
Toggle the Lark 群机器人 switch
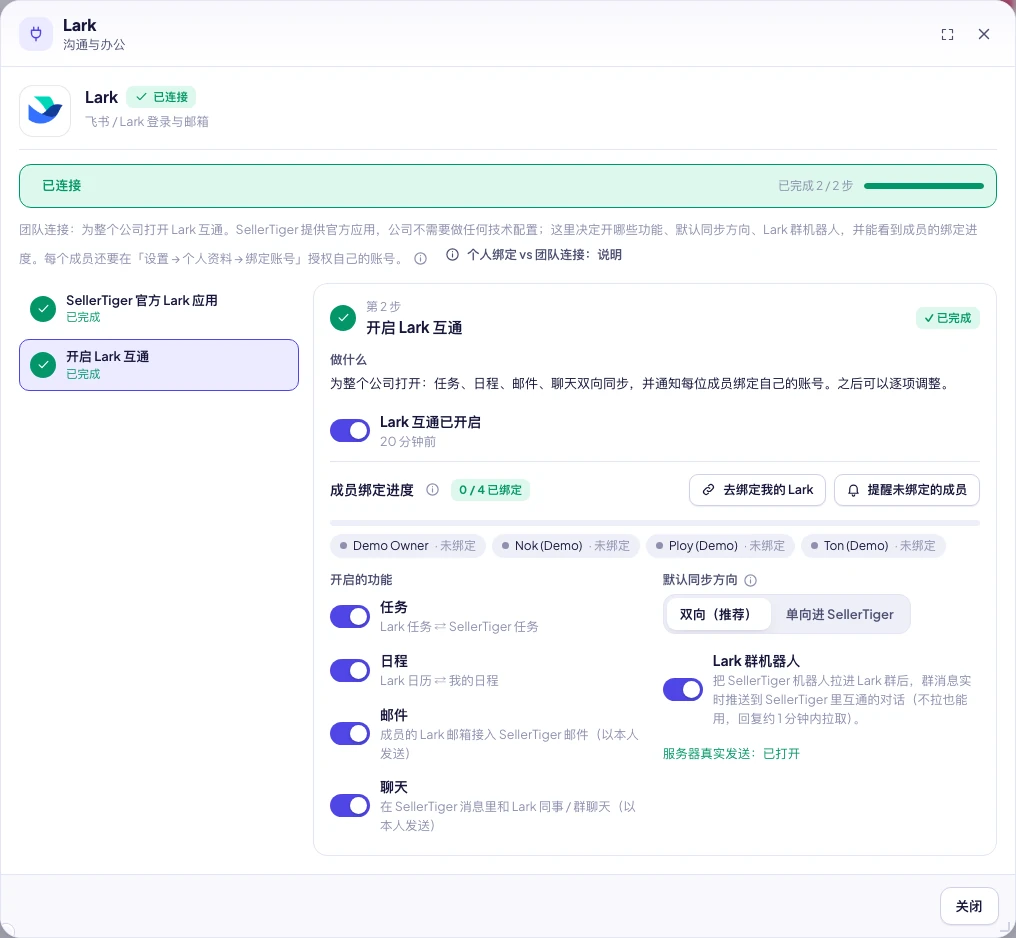pyautogui.click(x=683, y=690)
